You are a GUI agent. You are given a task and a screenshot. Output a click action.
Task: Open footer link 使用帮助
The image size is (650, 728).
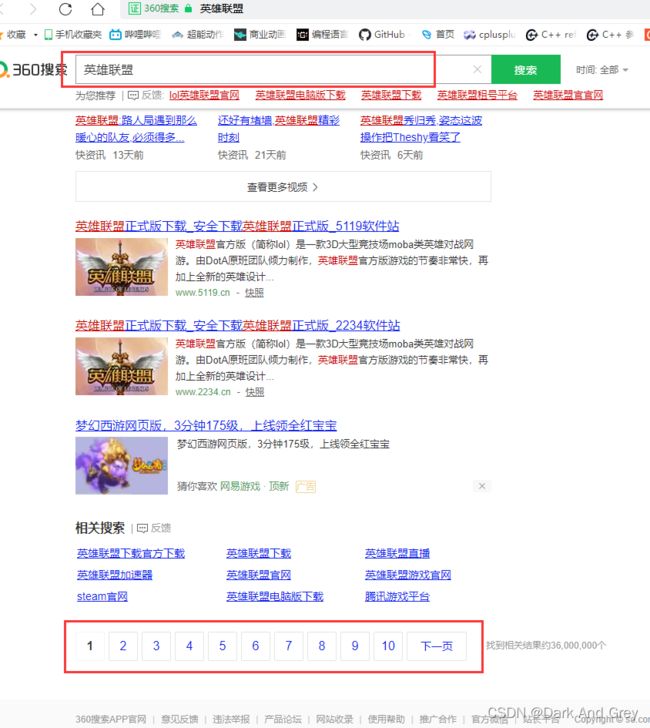pyautogui.click(x=386, y=719)
